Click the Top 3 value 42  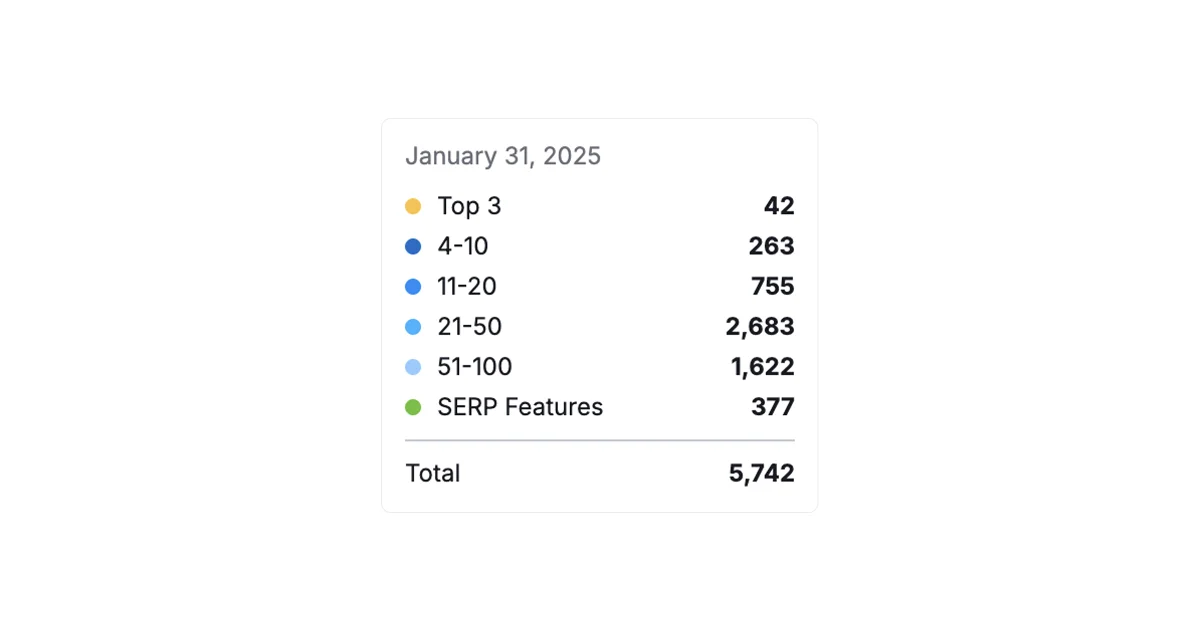779,206
